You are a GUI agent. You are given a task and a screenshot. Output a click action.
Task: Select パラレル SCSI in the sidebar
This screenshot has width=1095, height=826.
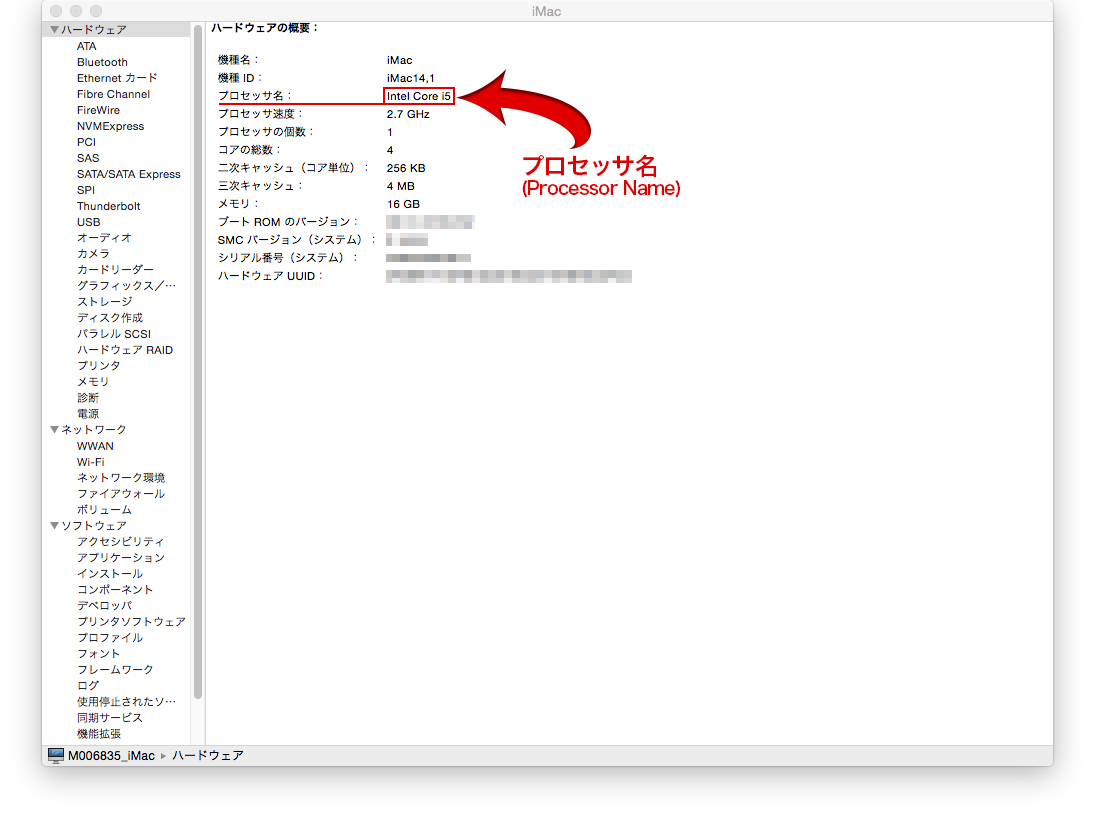(114, 334)
